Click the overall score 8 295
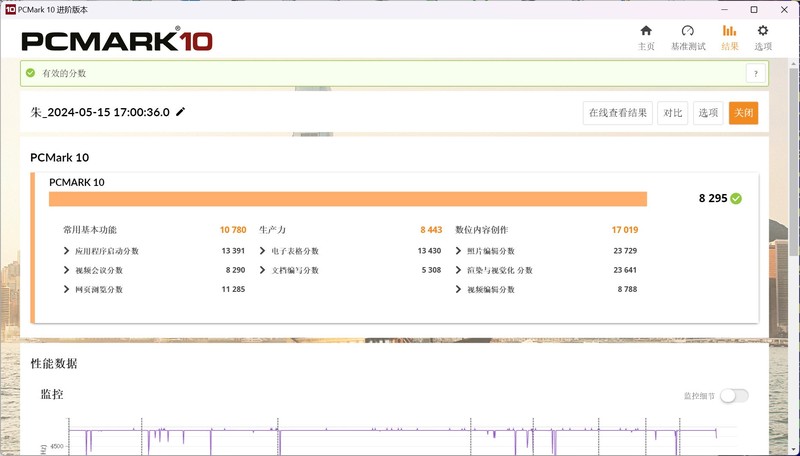 coord(713,198)
